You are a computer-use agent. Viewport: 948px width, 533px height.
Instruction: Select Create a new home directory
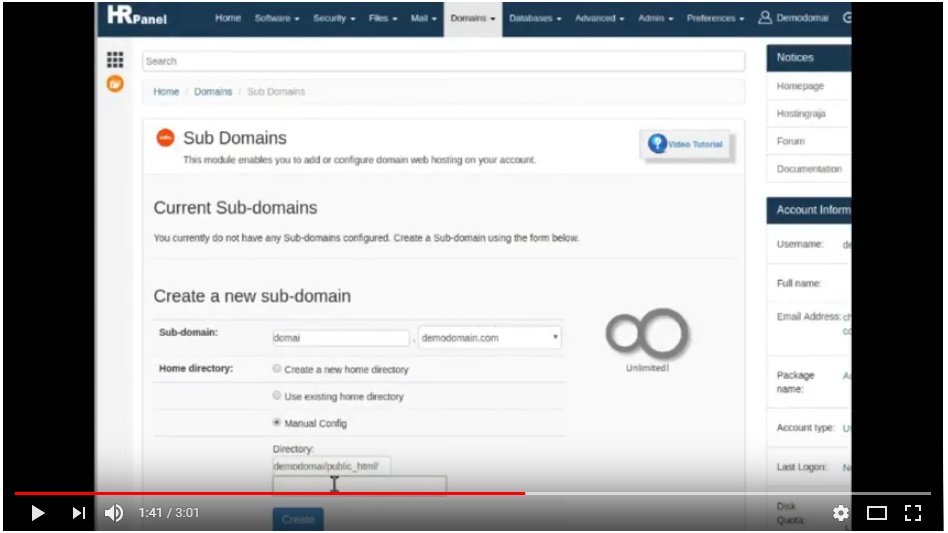(x=277, y=369)
